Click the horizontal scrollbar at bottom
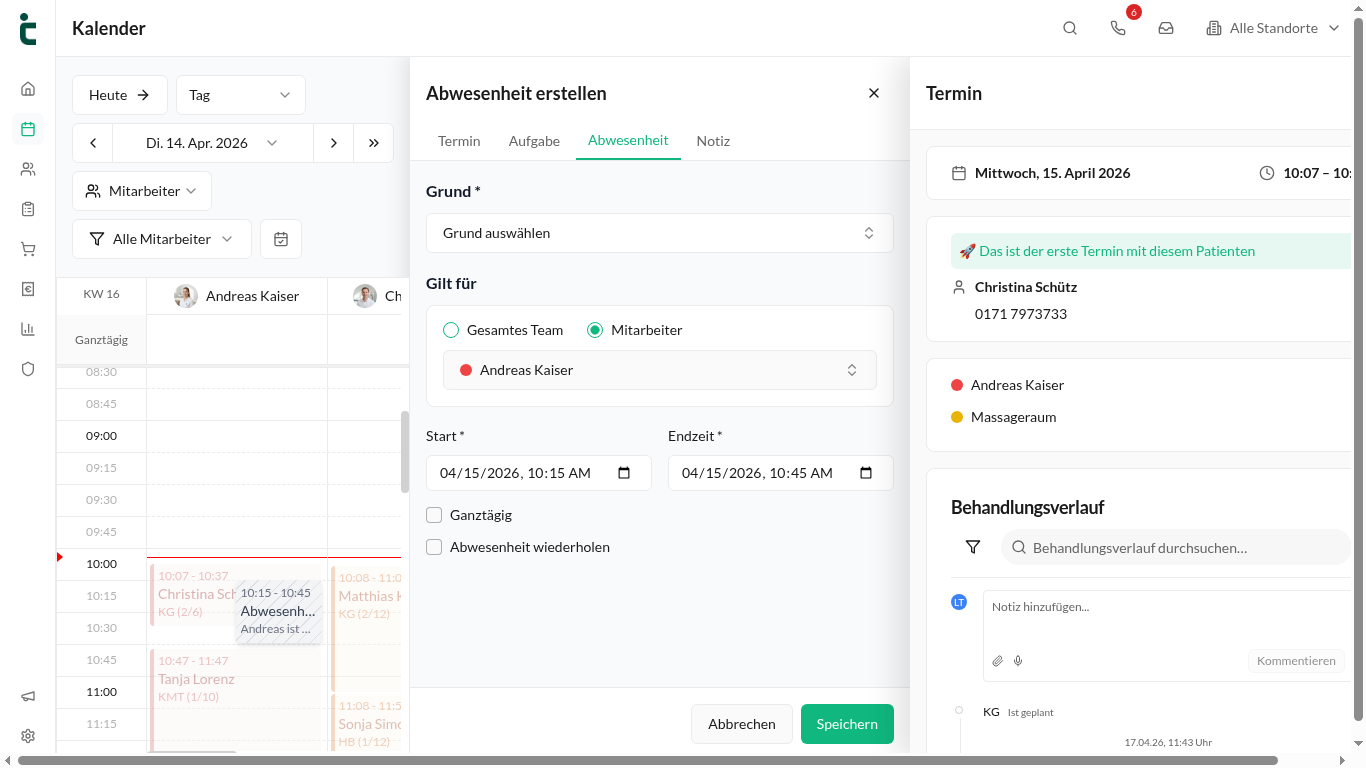1366x768 pixels. (x=647, y=761)
